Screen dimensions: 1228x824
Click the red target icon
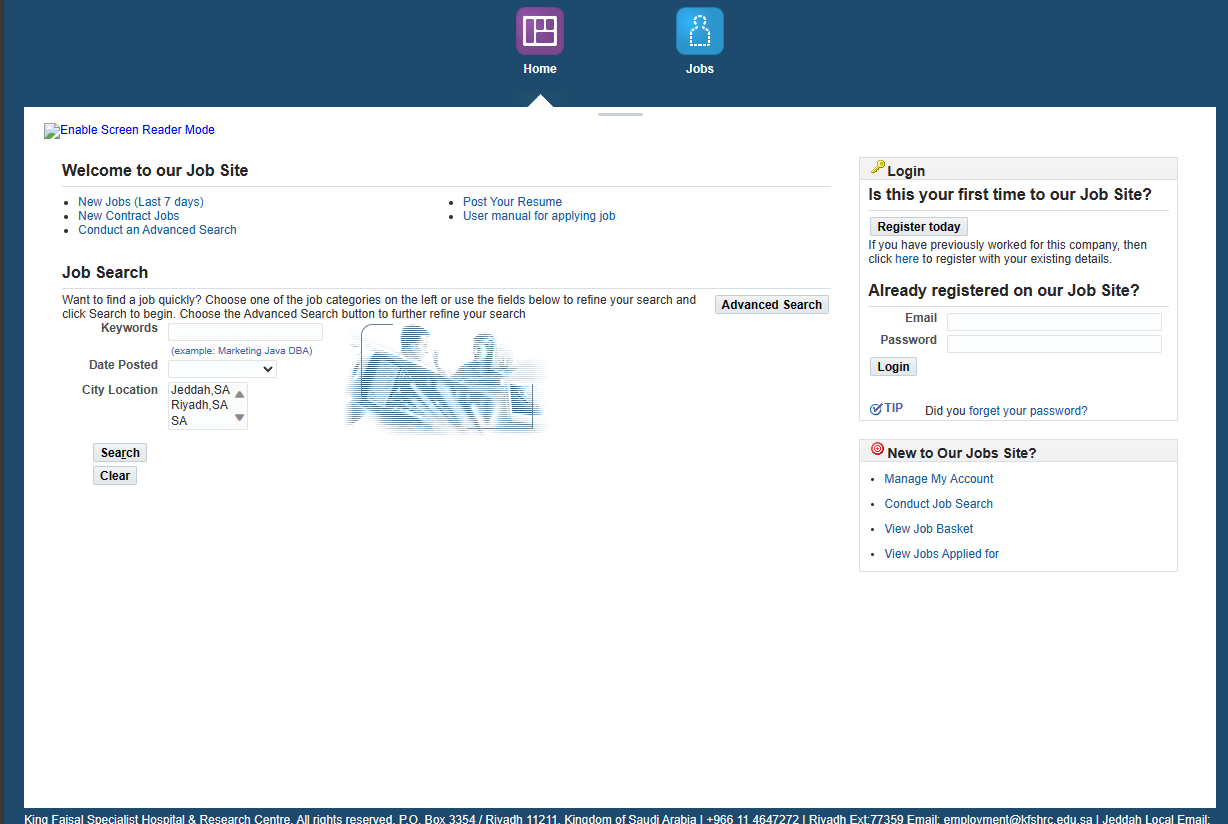pyautogui.click(x=877, y=450)
